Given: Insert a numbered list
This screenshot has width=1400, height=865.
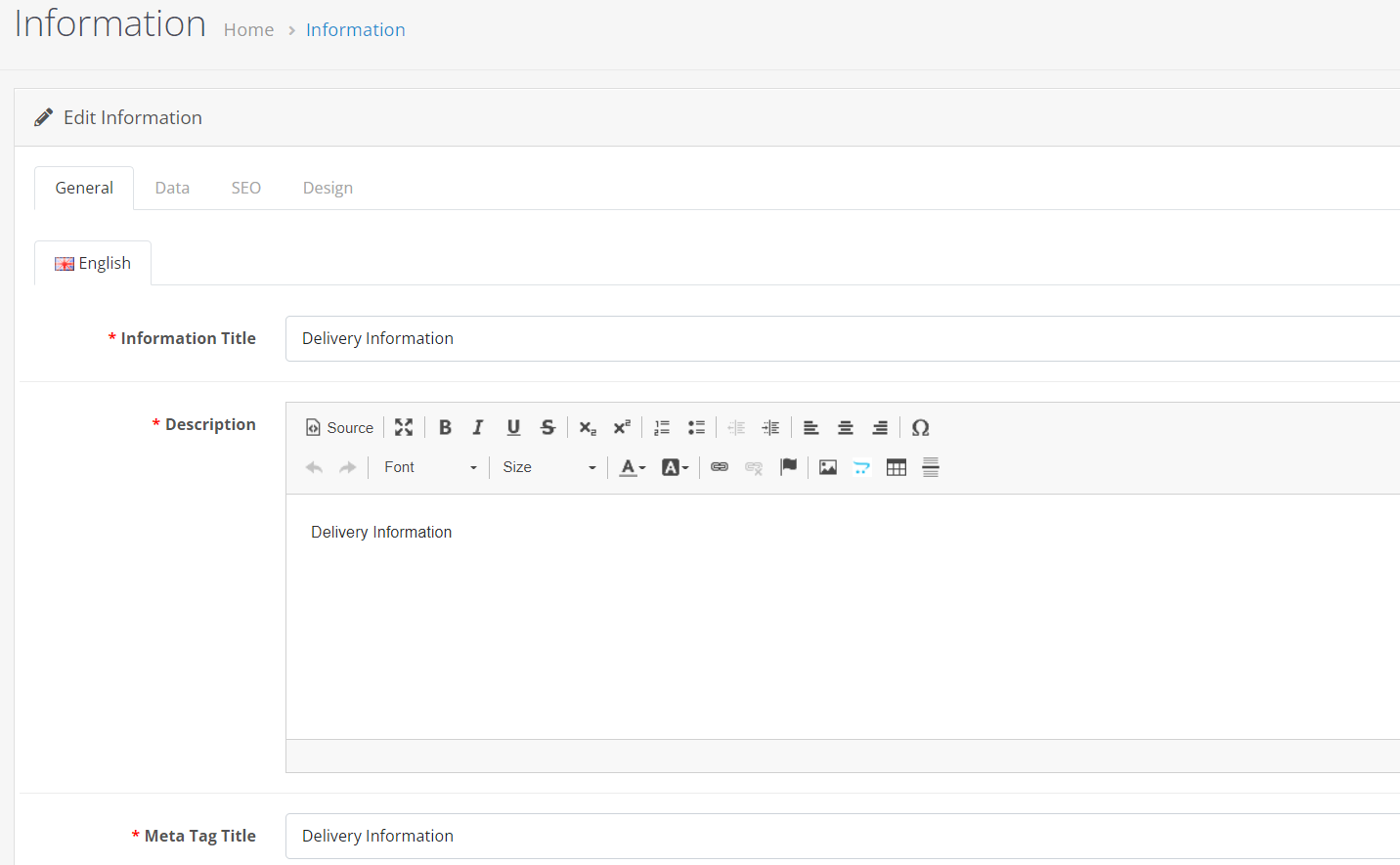Looking at the screenshot, I should pos(662,428).
